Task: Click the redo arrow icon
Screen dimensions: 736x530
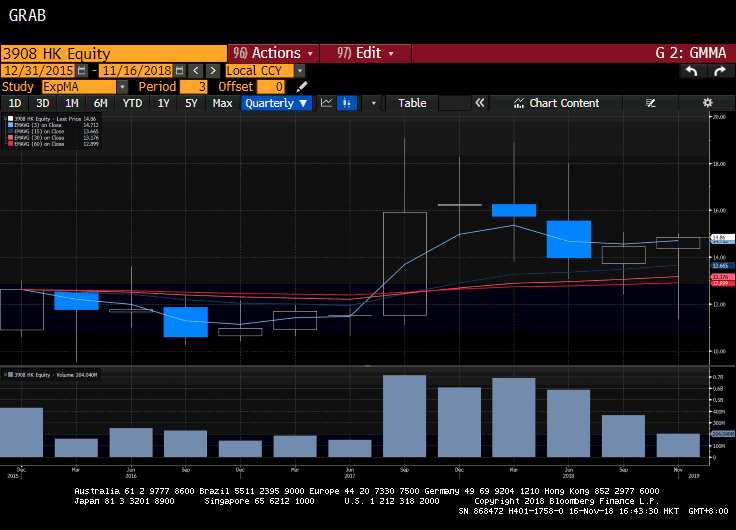Action: (719, 71)
